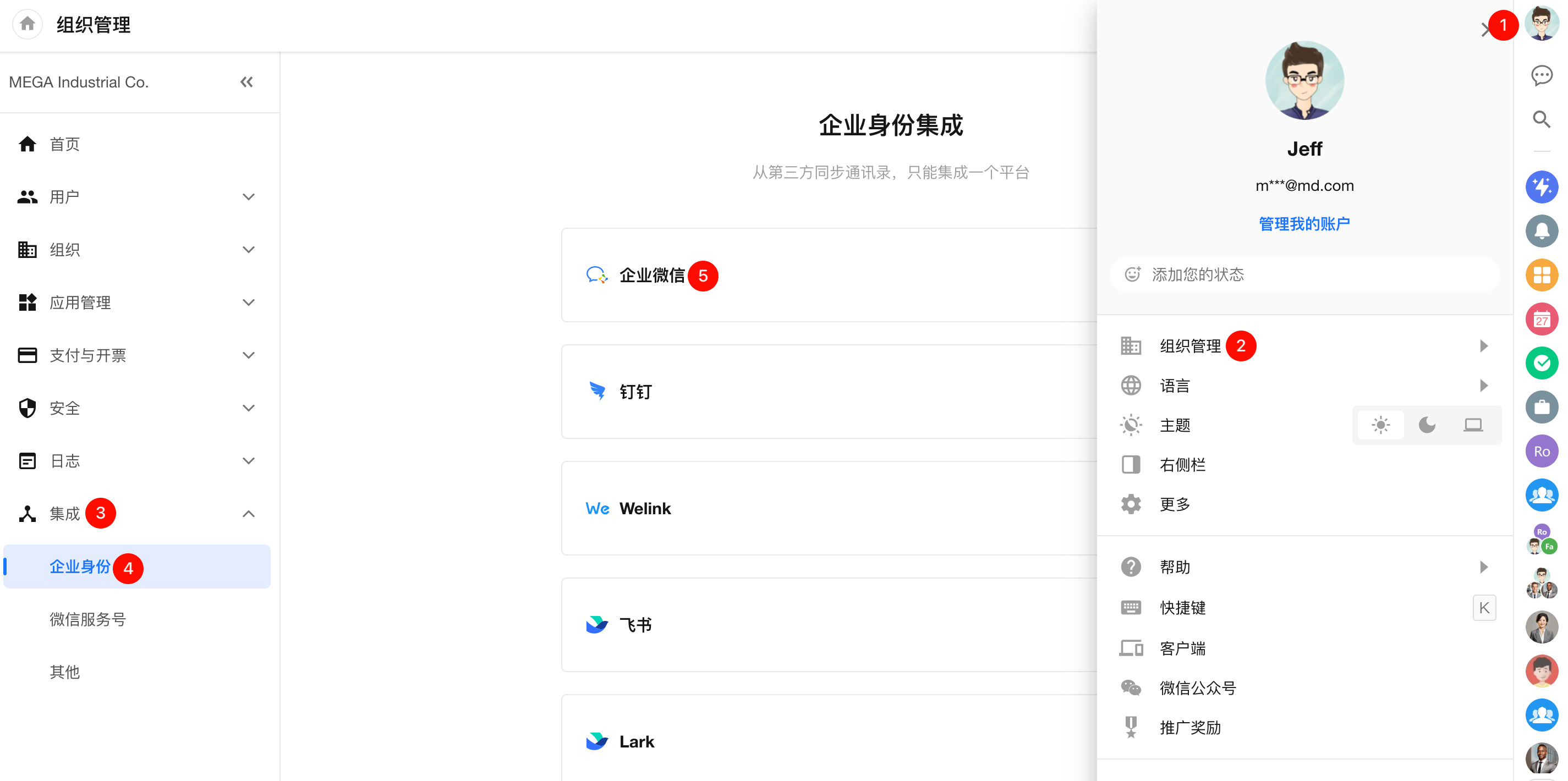Open the chat bubble icon in right rail
Screen dimensions: 1568x781
tap(1541, 75)
